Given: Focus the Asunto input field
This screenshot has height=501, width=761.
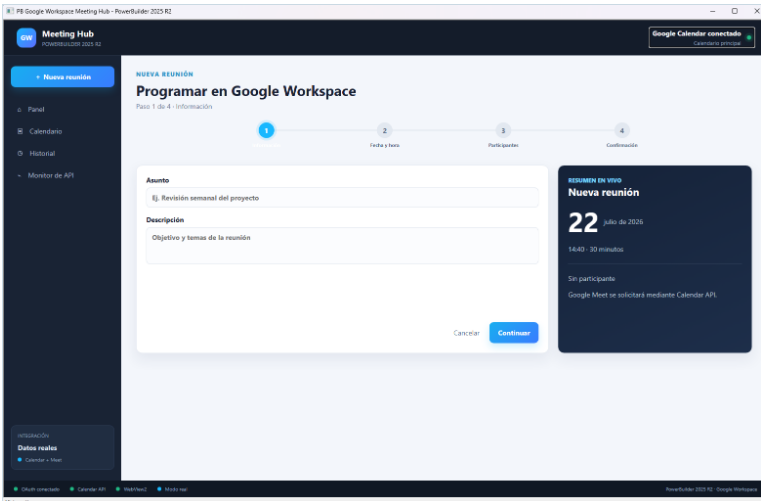Looking at the screenshot, I should (342, 198).
